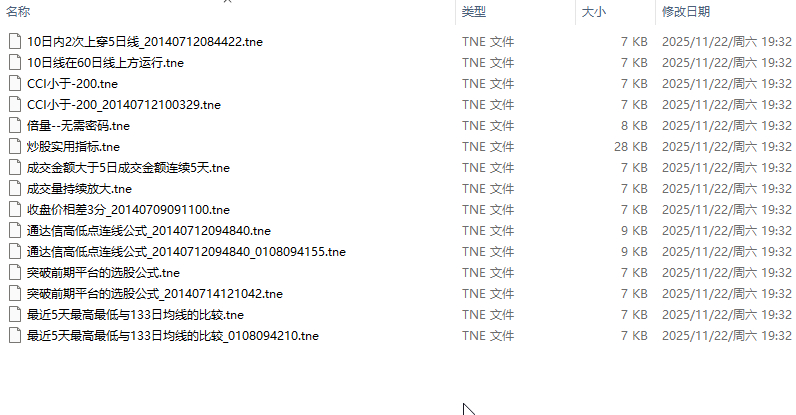This screenshot has width=796, height=415.
Task: Sort list by 修改日期 column
Action: [685, 12]
